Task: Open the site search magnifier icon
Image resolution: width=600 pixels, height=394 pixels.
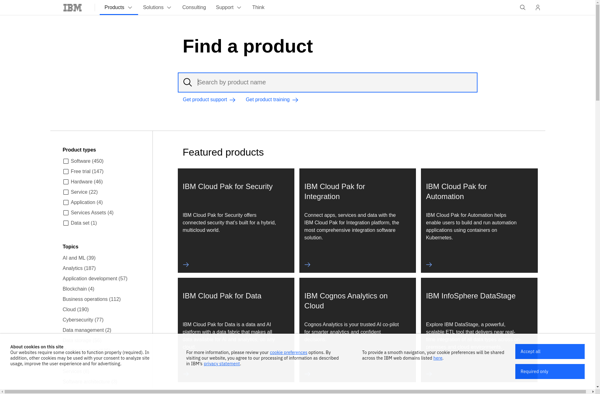Action: tap(522, 7)
